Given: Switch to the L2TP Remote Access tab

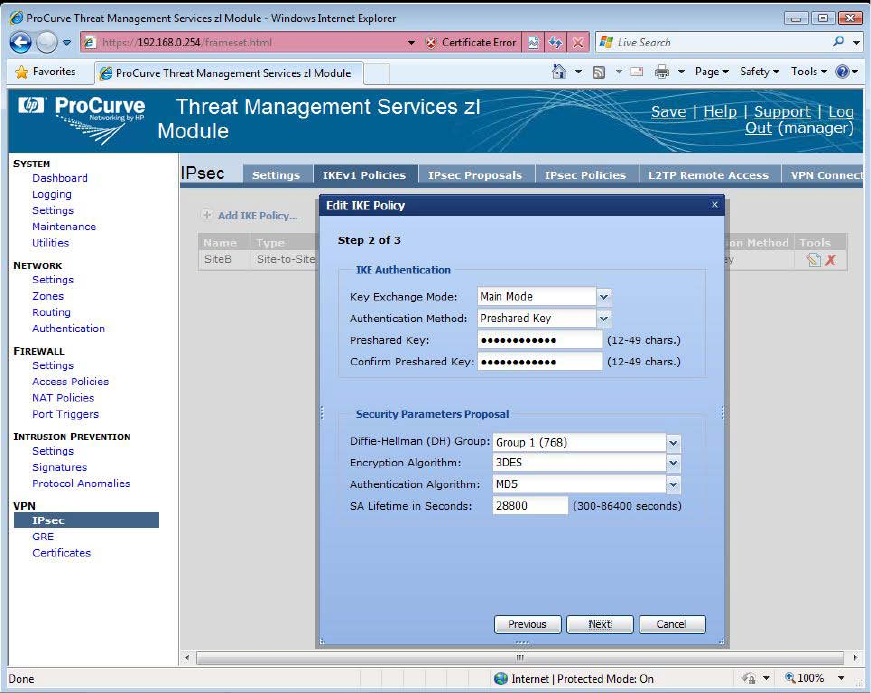Looking at the screenshot, I should 708,175.
